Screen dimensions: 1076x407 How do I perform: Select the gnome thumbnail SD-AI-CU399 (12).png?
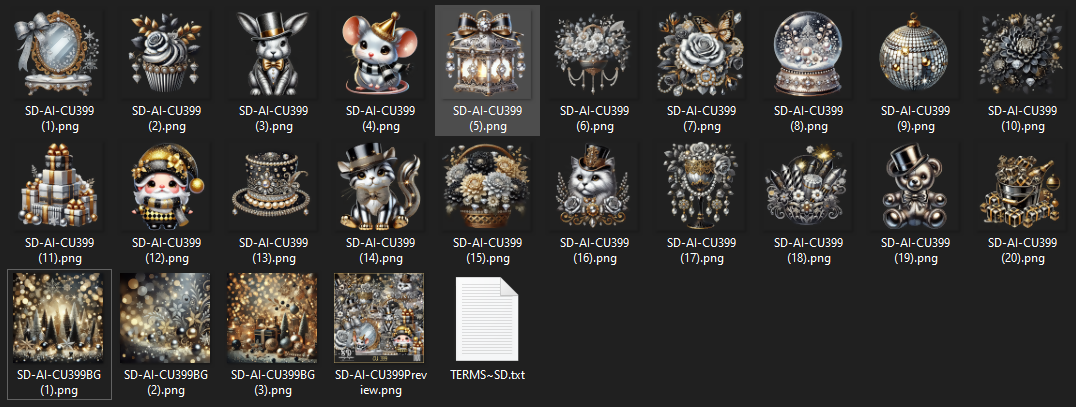coord(167,186)
